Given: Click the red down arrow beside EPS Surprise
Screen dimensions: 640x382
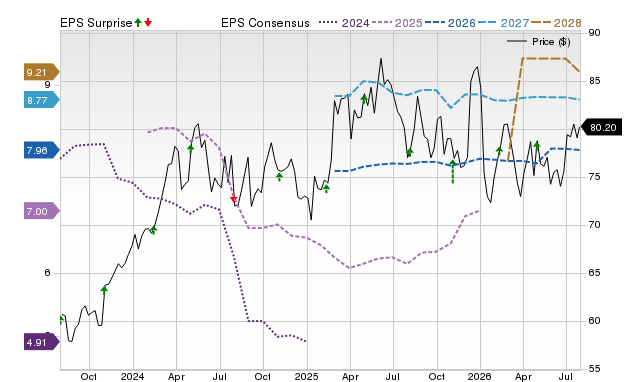Looking at the screenshot, I should click(148, 22).
